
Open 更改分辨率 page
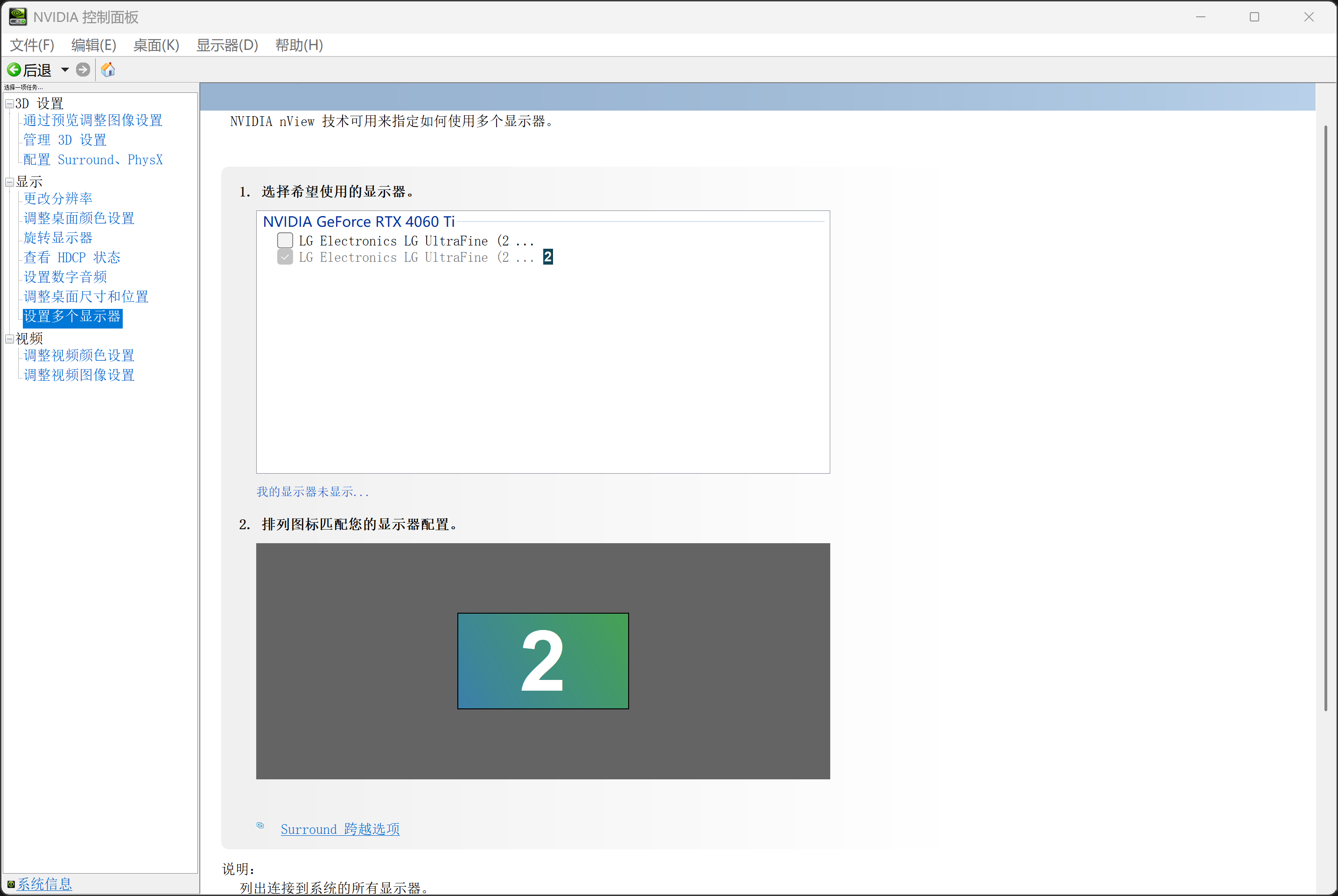pyautogui.click(x=58, y=199)
